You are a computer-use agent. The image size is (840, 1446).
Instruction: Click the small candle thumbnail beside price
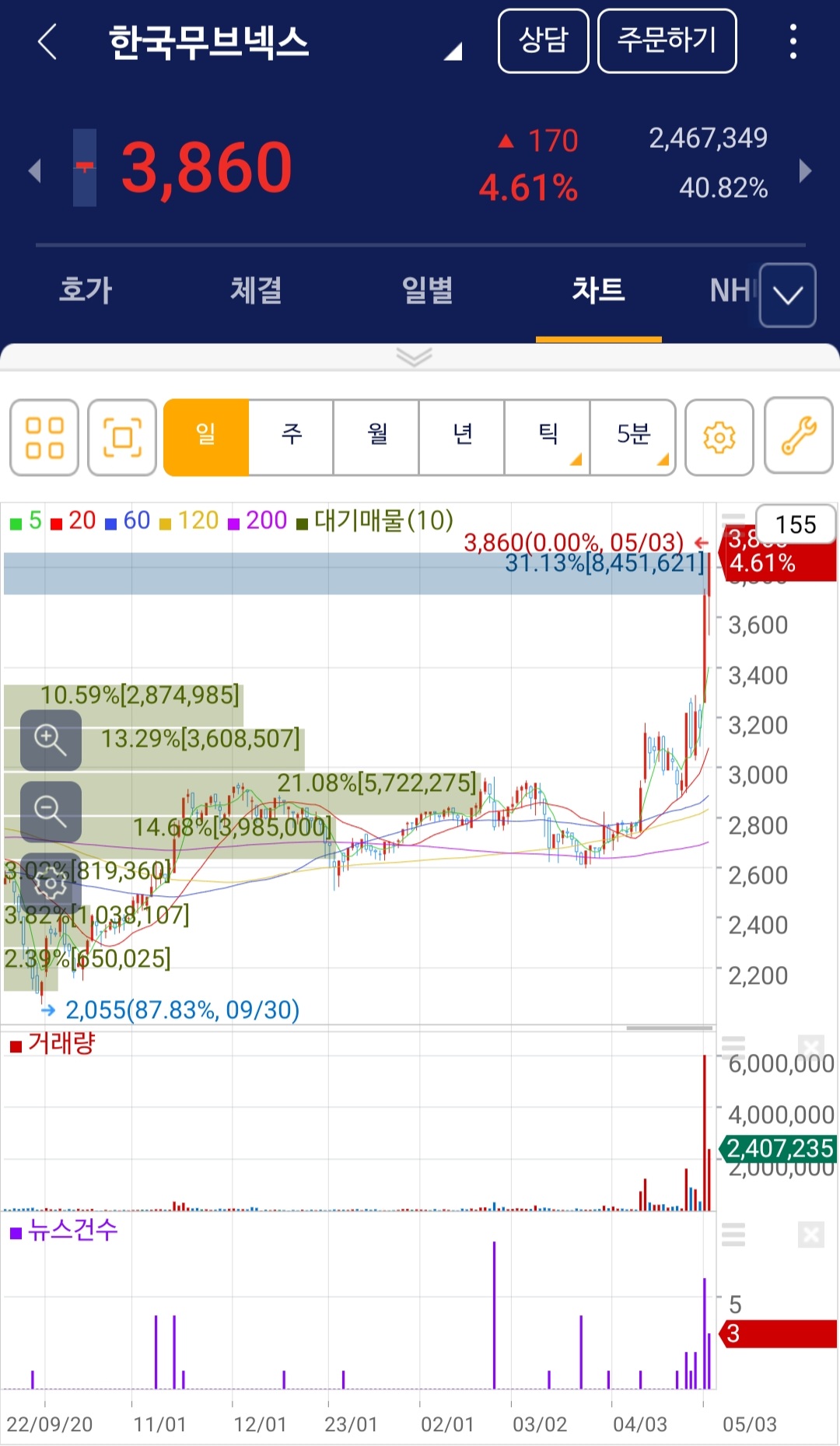click(x=85, y=167)
